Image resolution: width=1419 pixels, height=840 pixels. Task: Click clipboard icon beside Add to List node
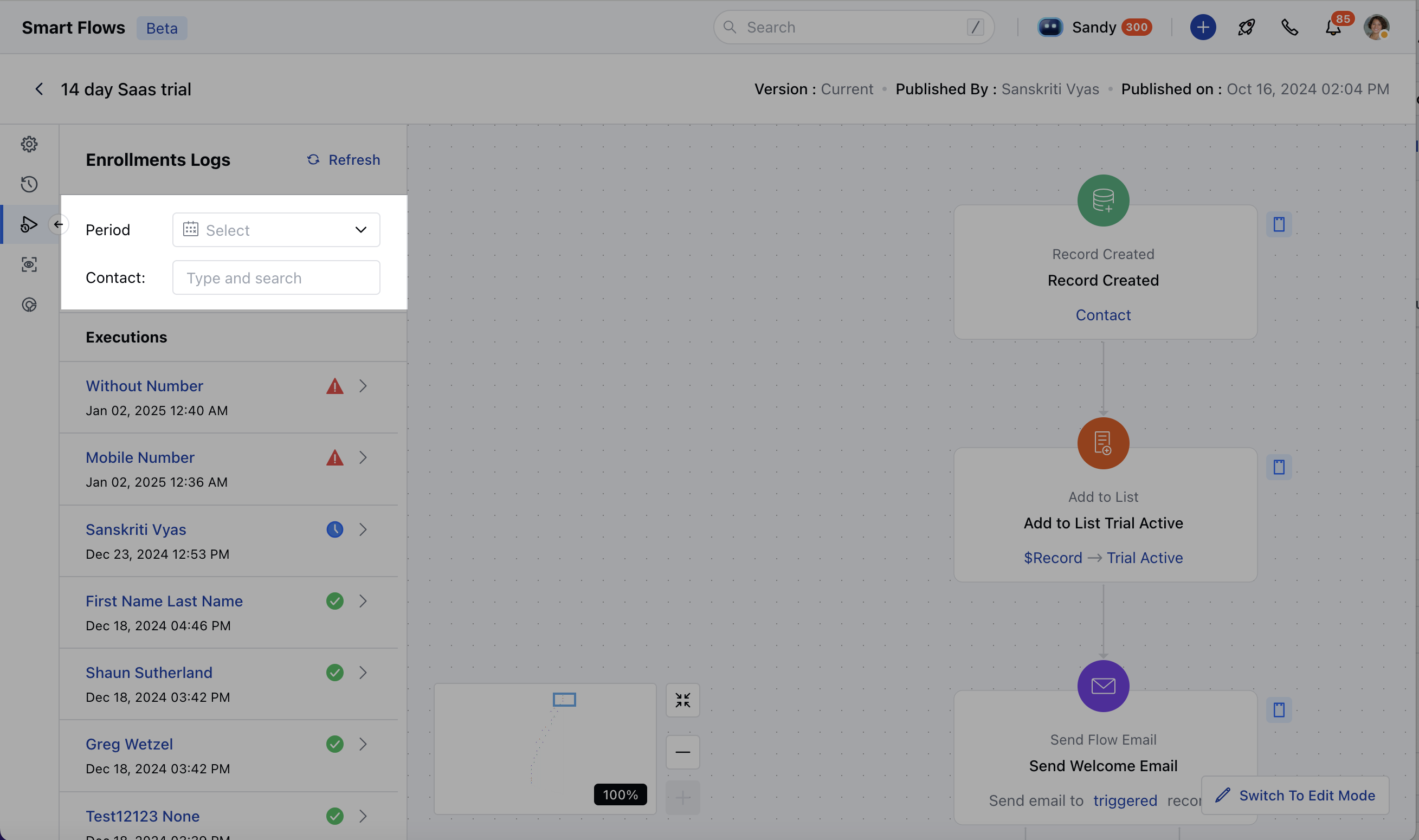[x=1279, y=467]
